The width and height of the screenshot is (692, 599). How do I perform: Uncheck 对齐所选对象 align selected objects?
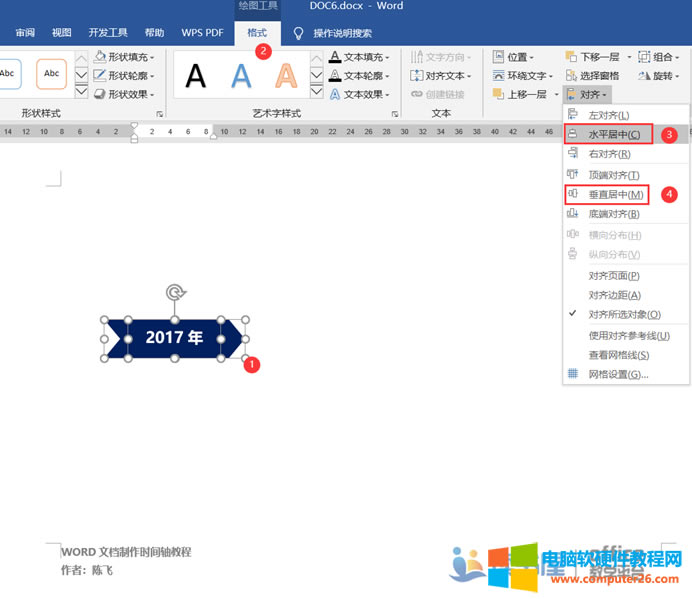coord(624,314)
